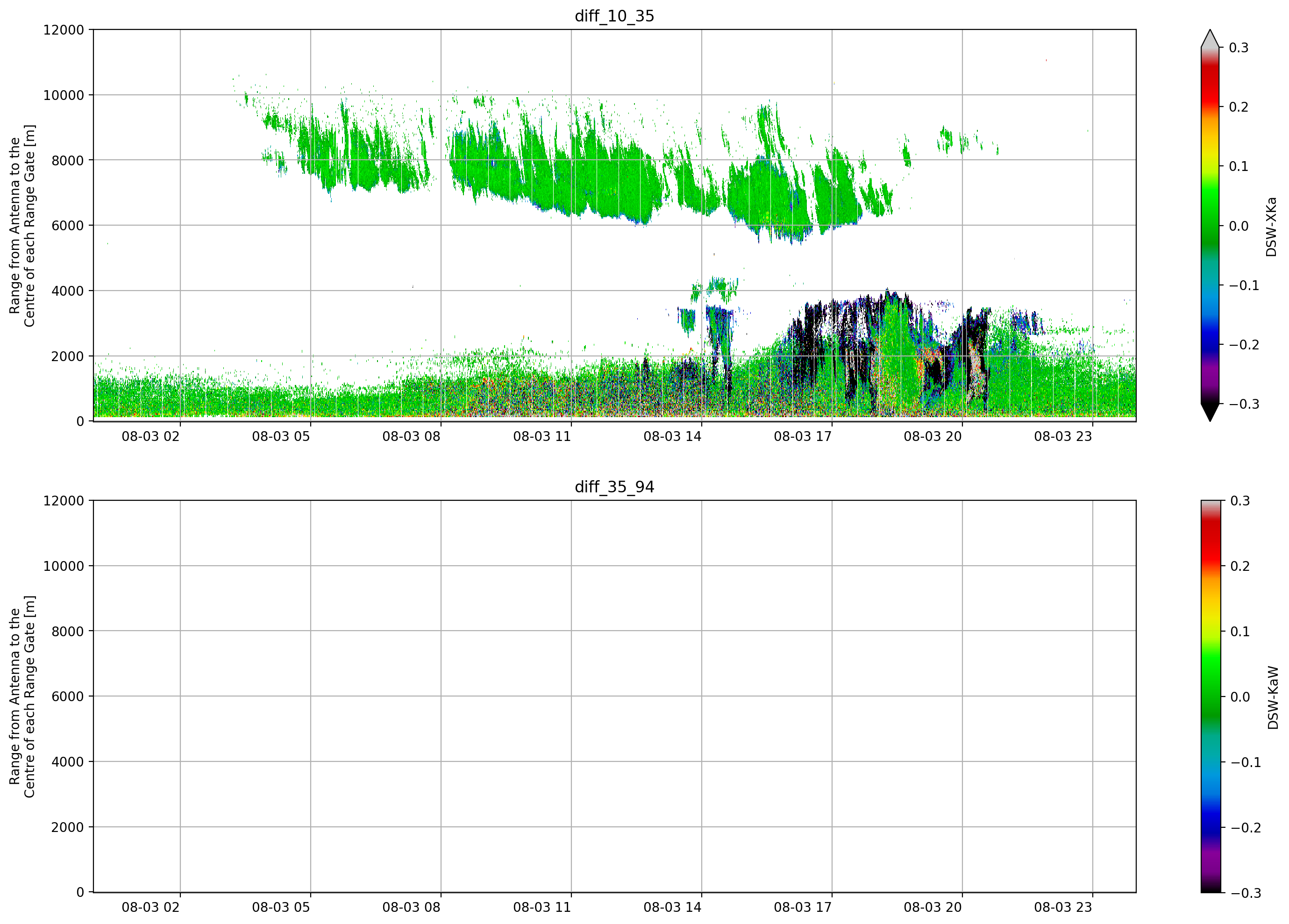
Task: Click the 08-03 23 tick label of bottom plot
Action: tap(1063, 908)
